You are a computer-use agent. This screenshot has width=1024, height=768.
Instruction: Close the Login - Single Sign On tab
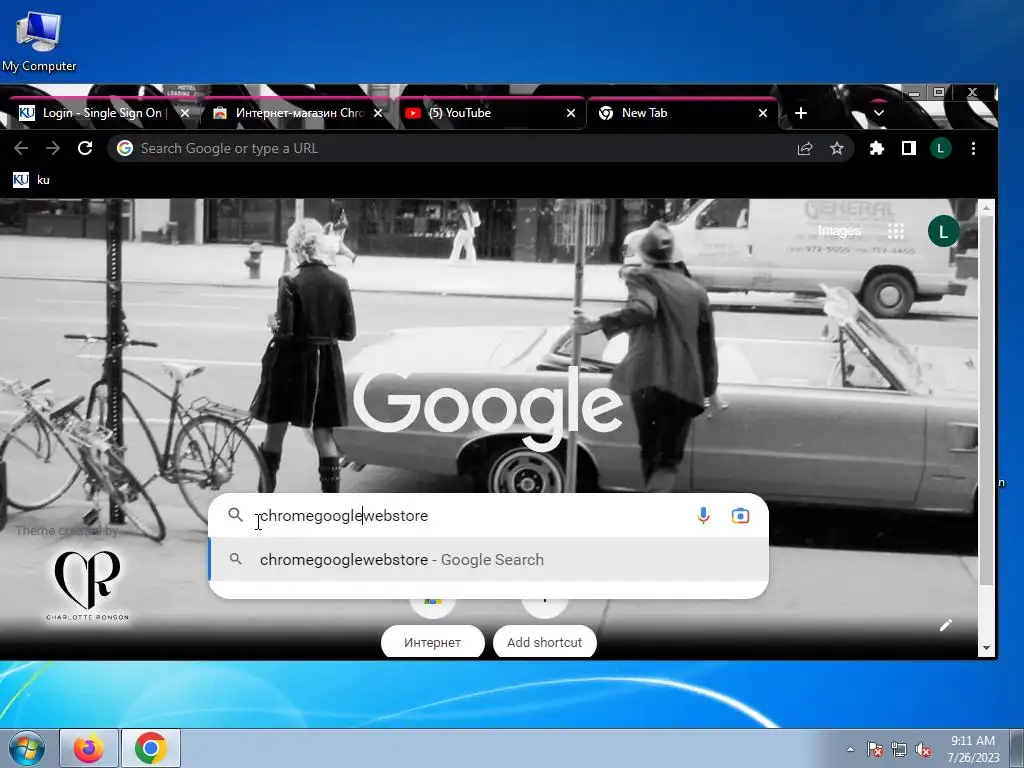(184, 113)
